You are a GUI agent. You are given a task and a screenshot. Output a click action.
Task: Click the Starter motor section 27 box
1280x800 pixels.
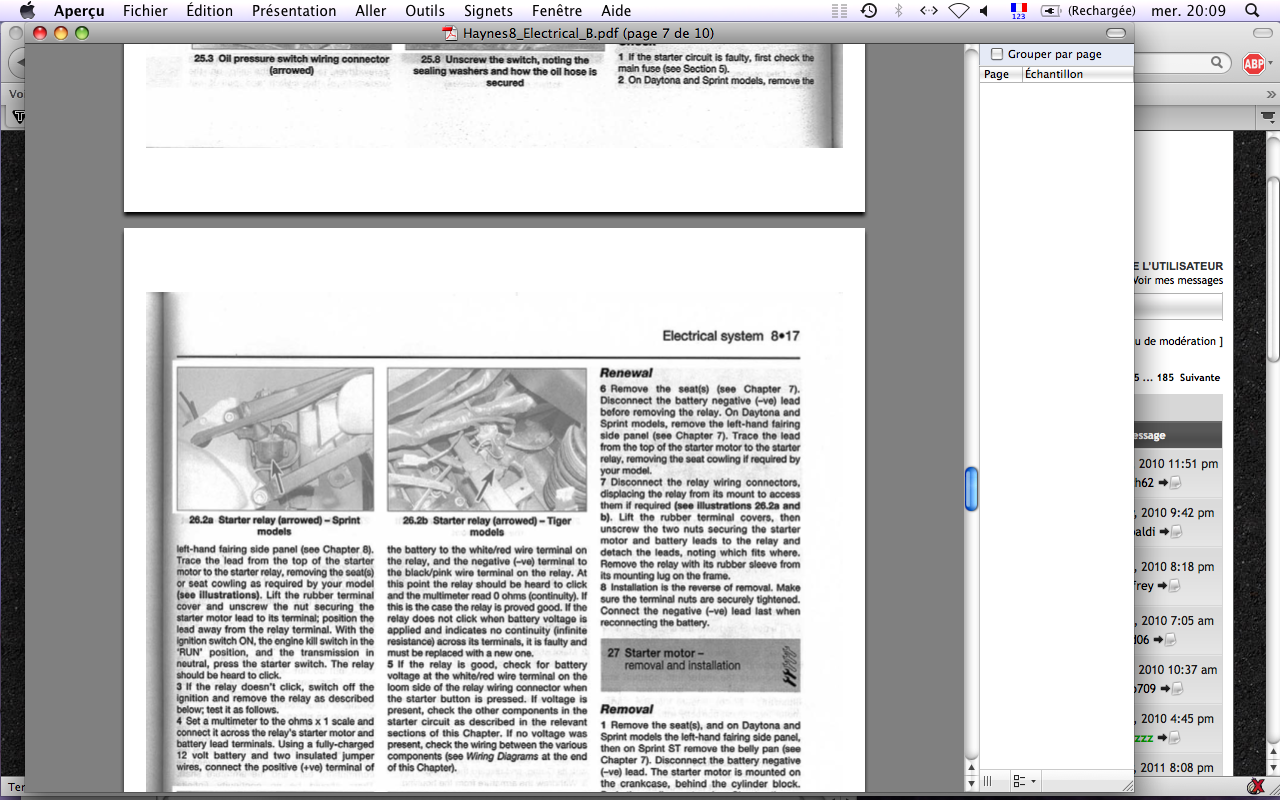coord(700,665)
